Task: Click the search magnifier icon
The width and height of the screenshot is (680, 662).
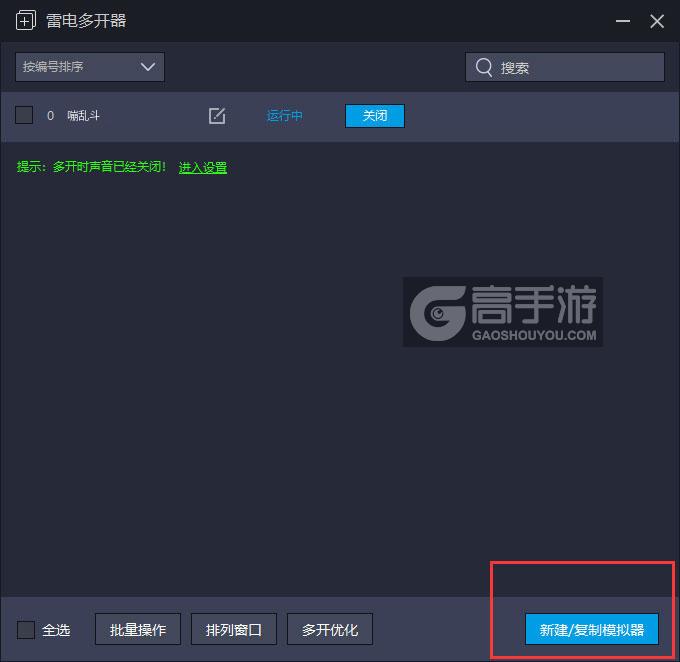Action: tap(484, 67)
